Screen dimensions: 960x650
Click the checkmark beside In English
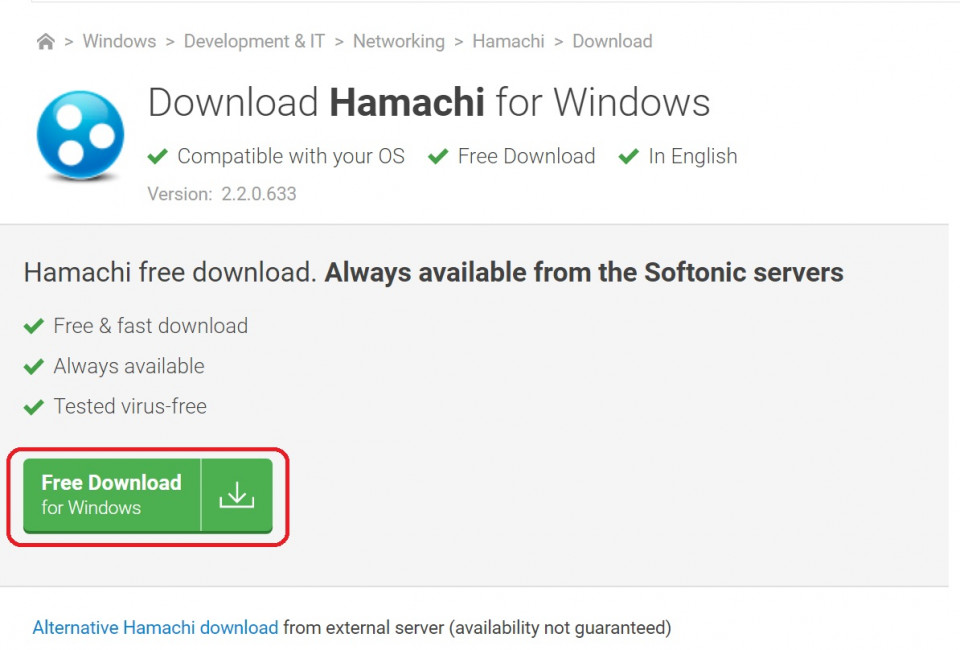628,157
